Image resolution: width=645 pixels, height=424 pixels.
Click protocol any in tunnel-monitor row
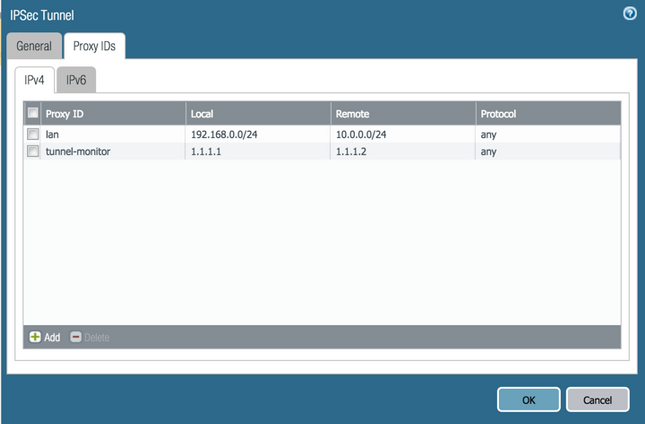(489, 152)
